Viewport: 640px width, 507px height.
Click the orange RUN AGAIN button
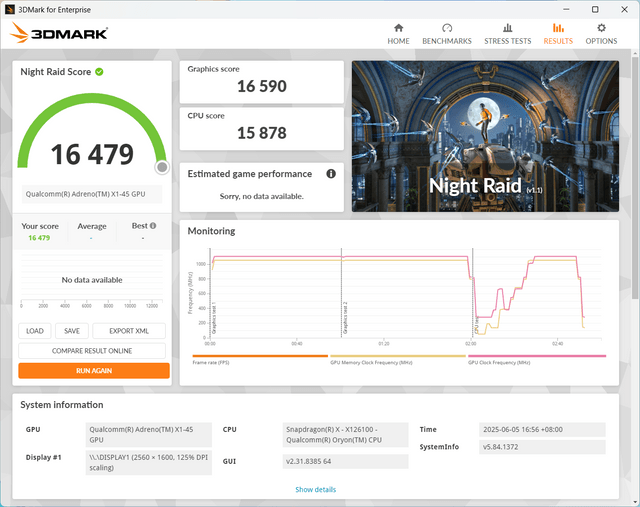tap(94, 371)
